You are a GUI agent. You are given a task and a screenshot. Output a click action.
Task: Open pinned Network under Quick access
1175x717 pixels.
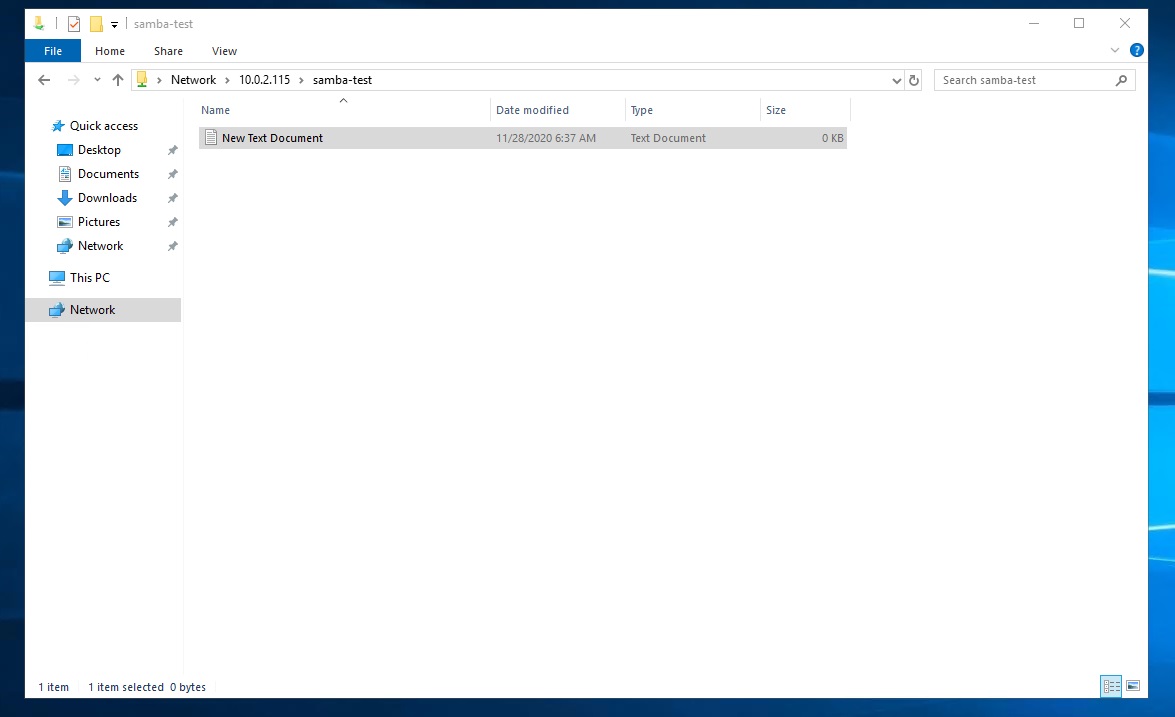click(100, 246)
